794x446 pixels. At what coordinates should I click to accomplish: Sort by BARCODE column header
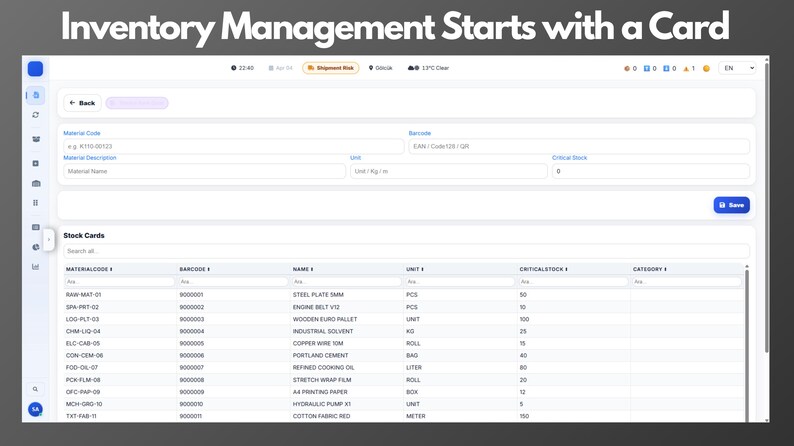(194, 269)
